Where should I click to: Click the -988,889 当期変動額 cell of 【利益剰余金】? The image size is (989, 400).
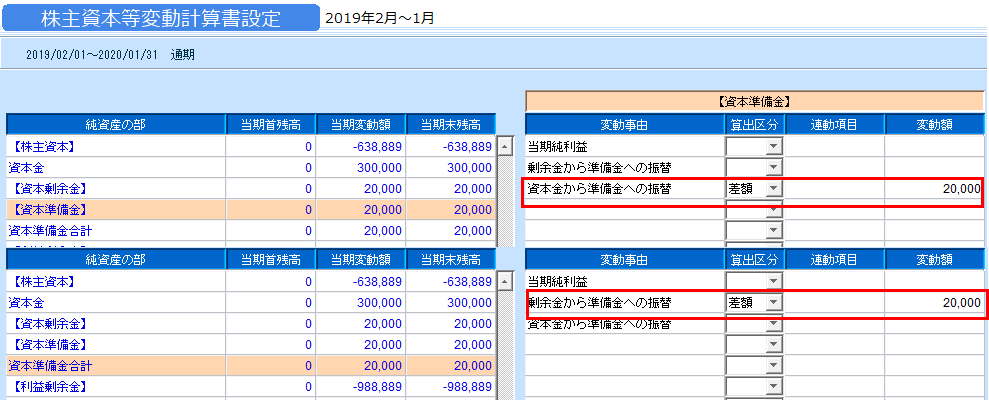[x=361, y=386]
